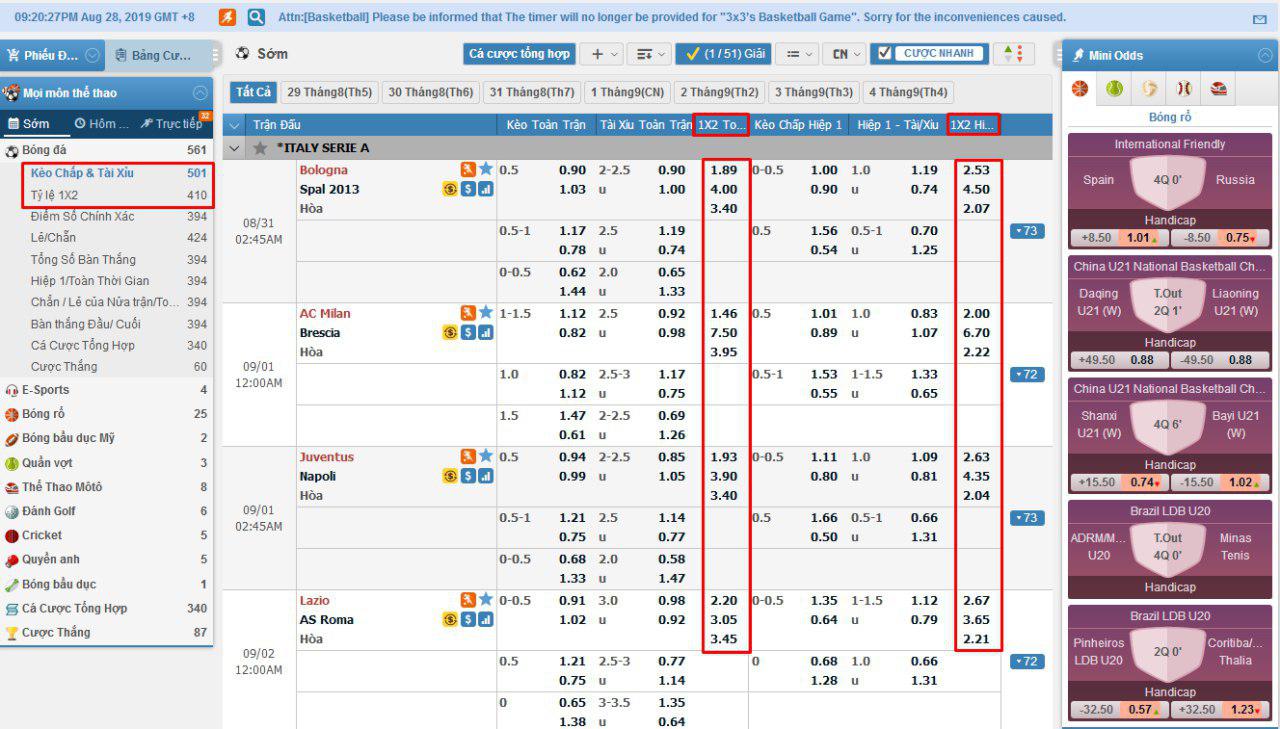Viewport: 1280px width, 729px height.
Task: Select the baseball icon in Mini Odds
Action: [x=1184, y=89]
